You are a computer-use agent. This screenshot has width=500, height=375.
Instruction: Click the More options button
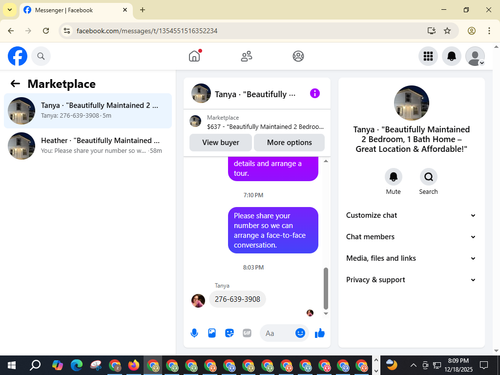289,142
